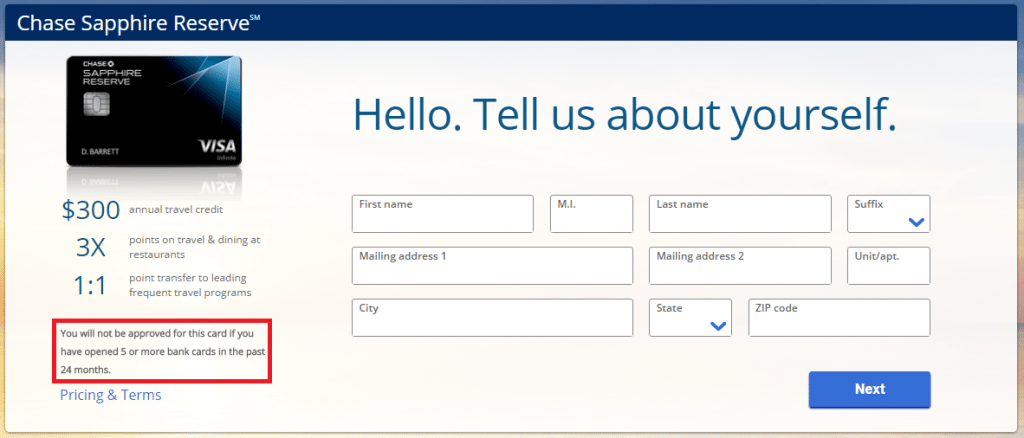Click the First name input field
1024x438 pixels.
pyautogui.click(x=442, y=213)
